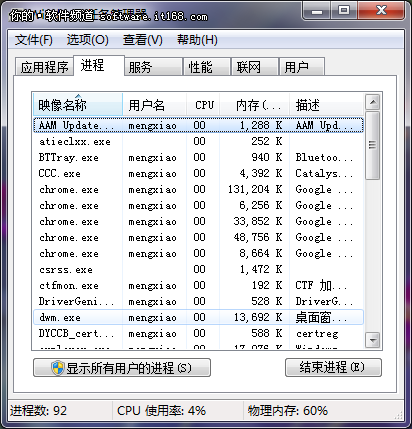This screenshot has width=412, height=429.
Task: Select the dwm.exe process row
Action: click(198, 317)
